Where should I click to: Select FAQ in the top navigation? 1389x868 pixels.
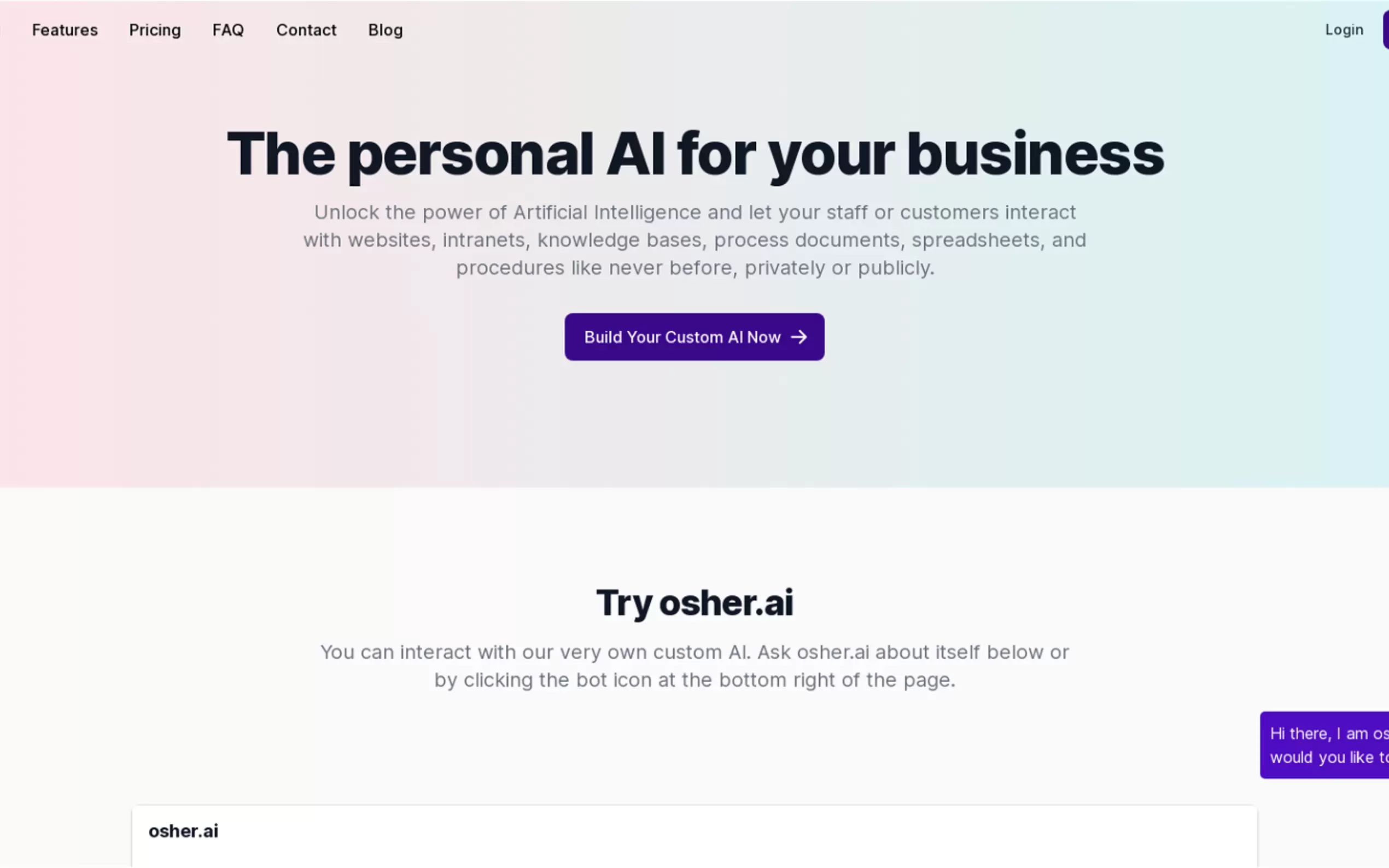pyautogui.click(x=228, y=30)
